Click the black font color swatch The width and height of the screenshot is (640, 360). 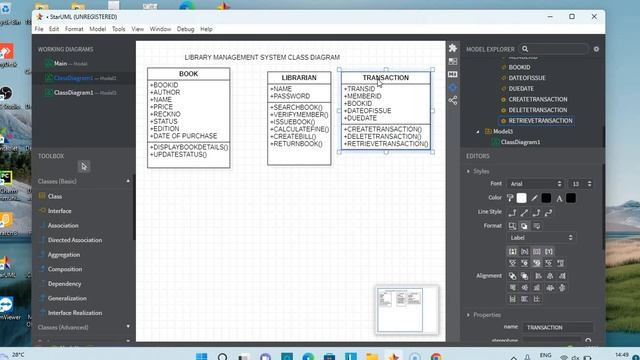(x=571, y=198)
